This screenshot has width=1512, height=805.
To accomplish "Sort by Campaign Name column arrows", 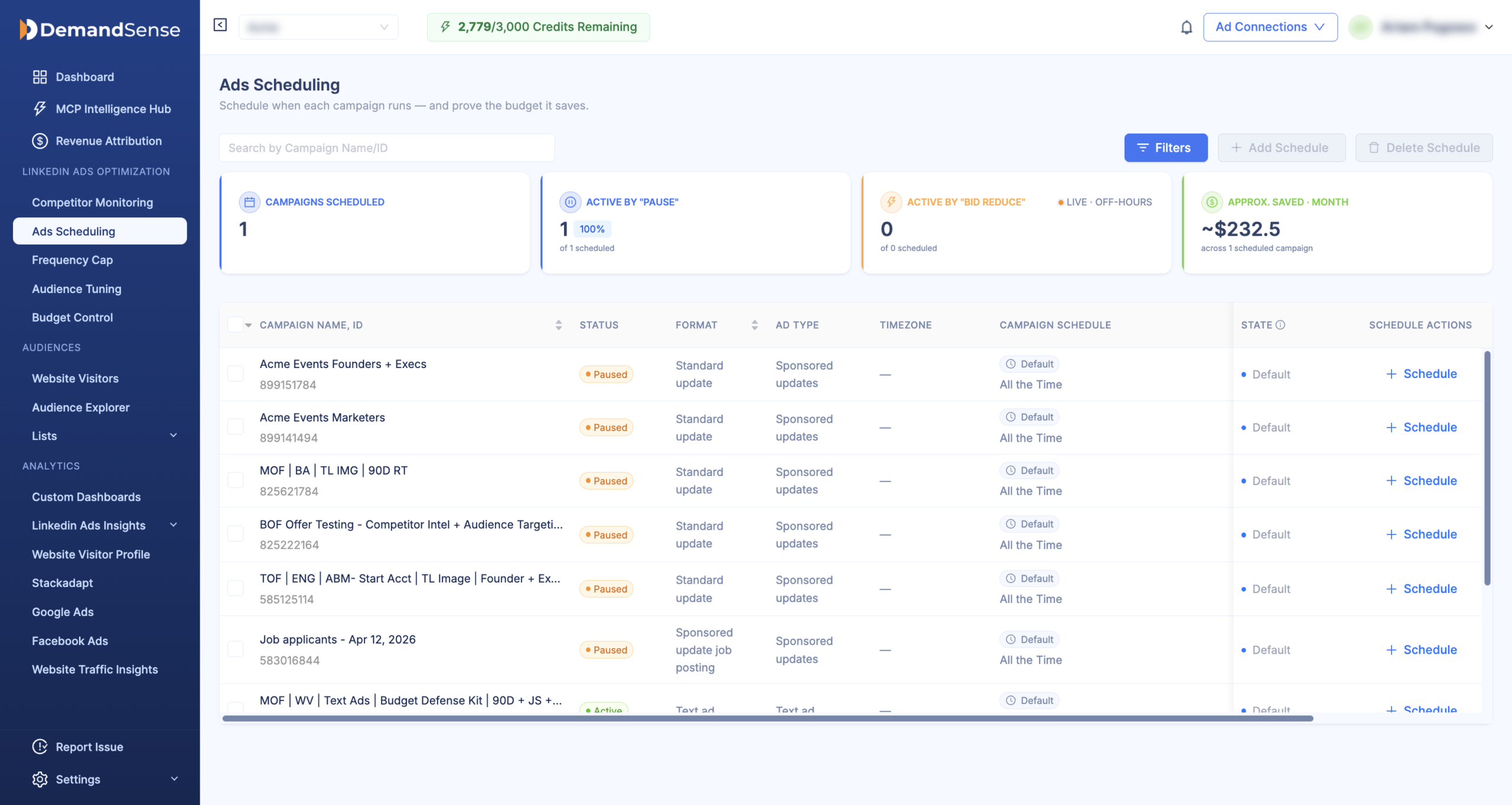I will (558, 325).
